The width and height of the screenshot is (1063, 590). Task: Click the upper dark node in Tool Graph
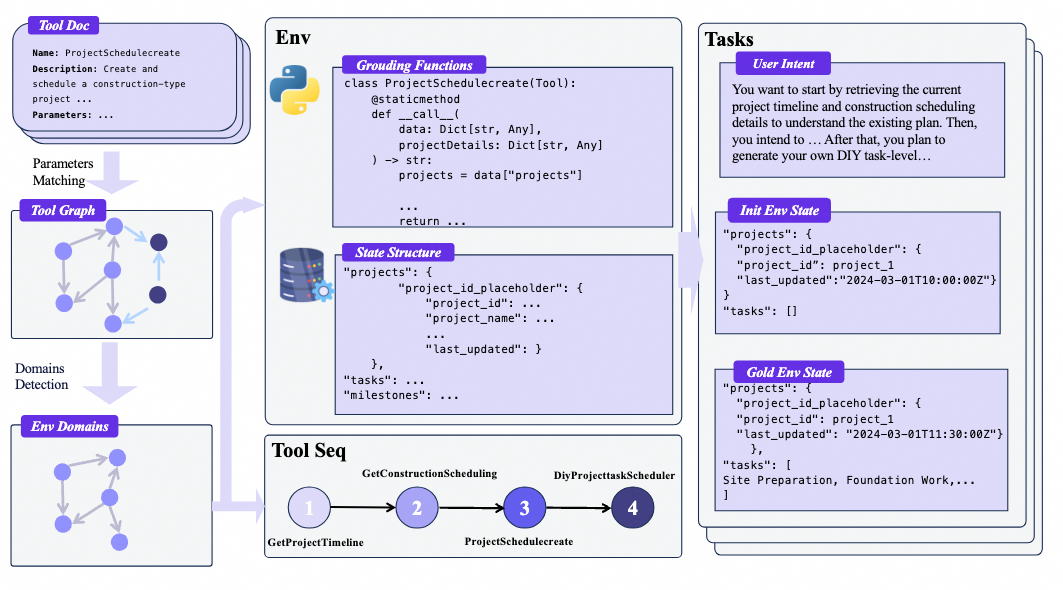click(159, 242)
